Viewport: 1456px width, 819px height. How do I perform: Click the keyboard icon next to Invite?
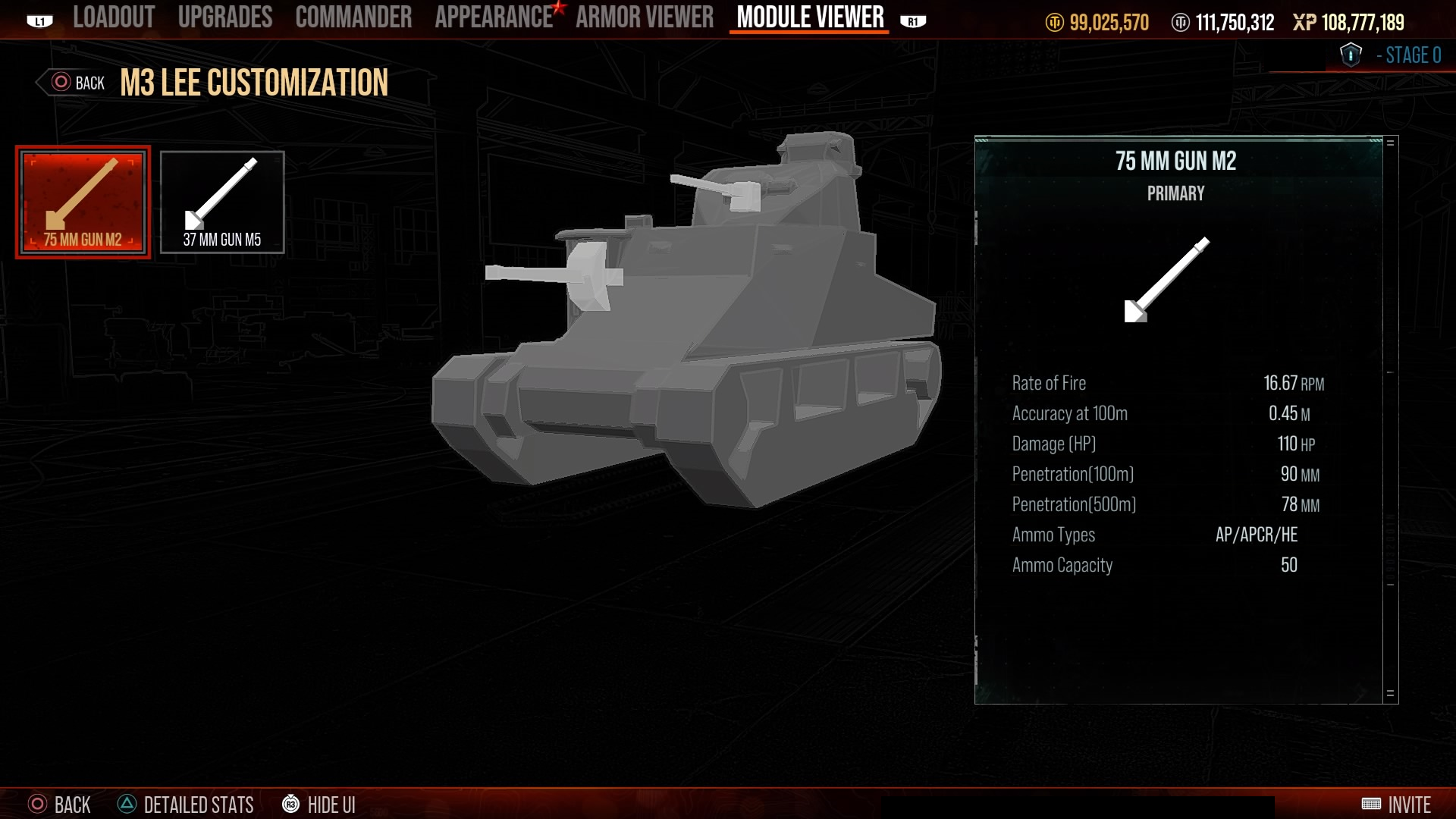[1371, 804]
